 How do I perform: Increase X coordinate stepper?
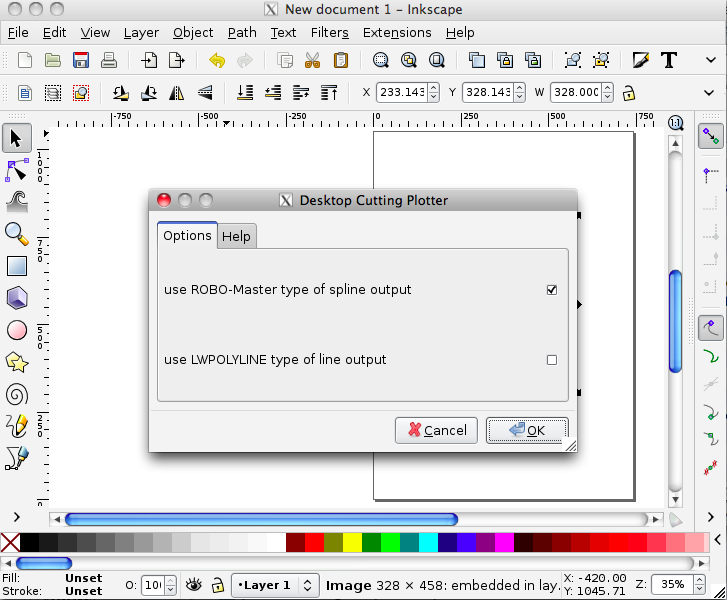434,88
